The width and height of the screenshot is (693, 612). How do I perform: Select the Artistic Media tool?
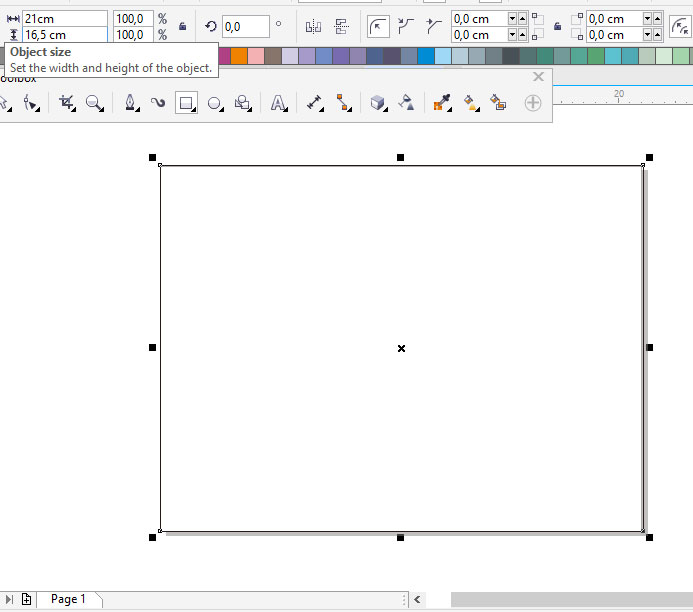[158, 103]
